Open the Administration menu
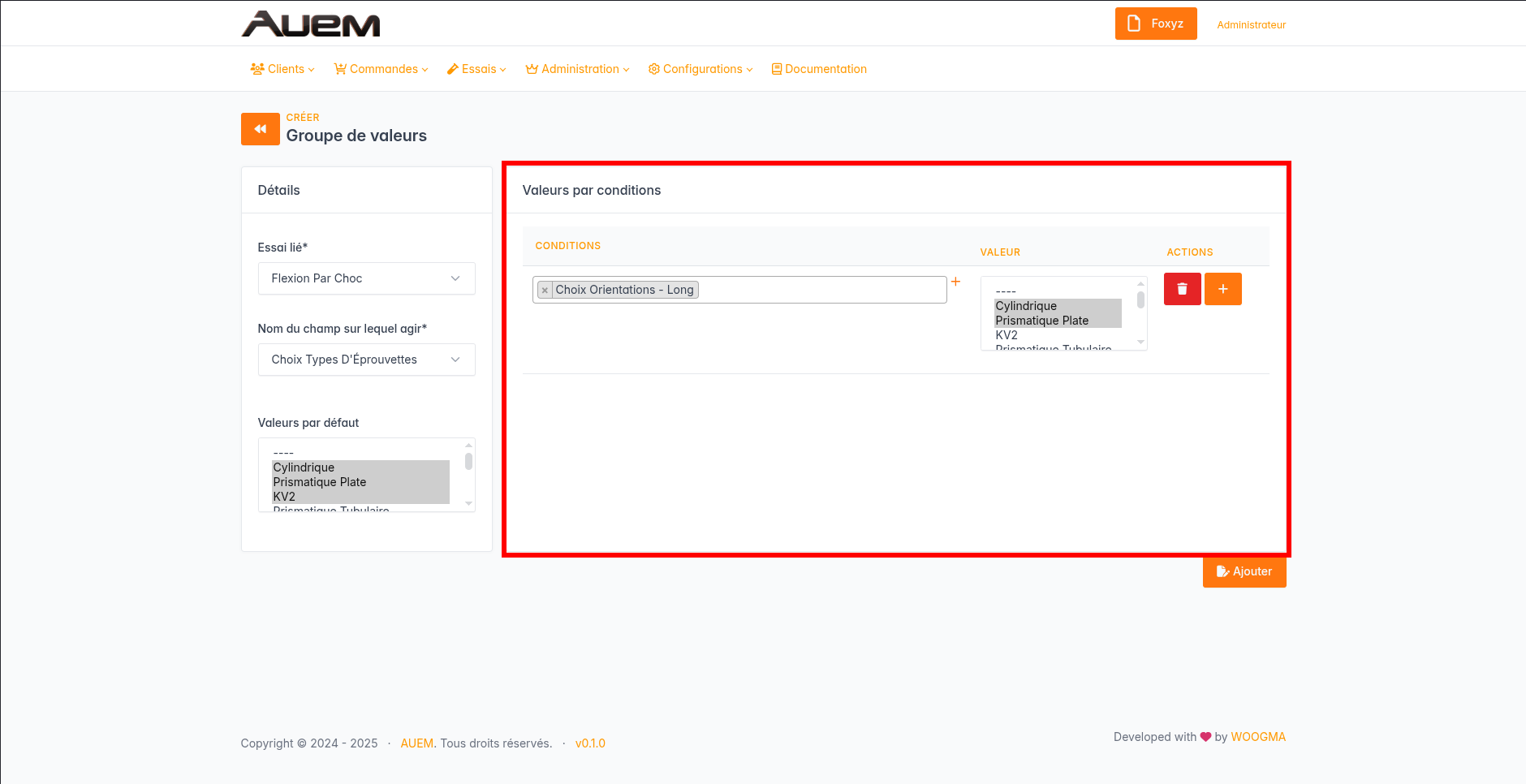The image size is (1526, 784). (577, 69)
